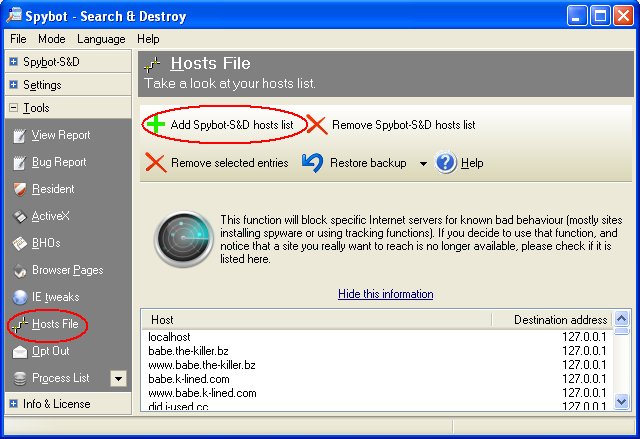Viewport: 640px width, 439px height.
Task: Collapse the Tools sidebar section
Action: (13, 108)
